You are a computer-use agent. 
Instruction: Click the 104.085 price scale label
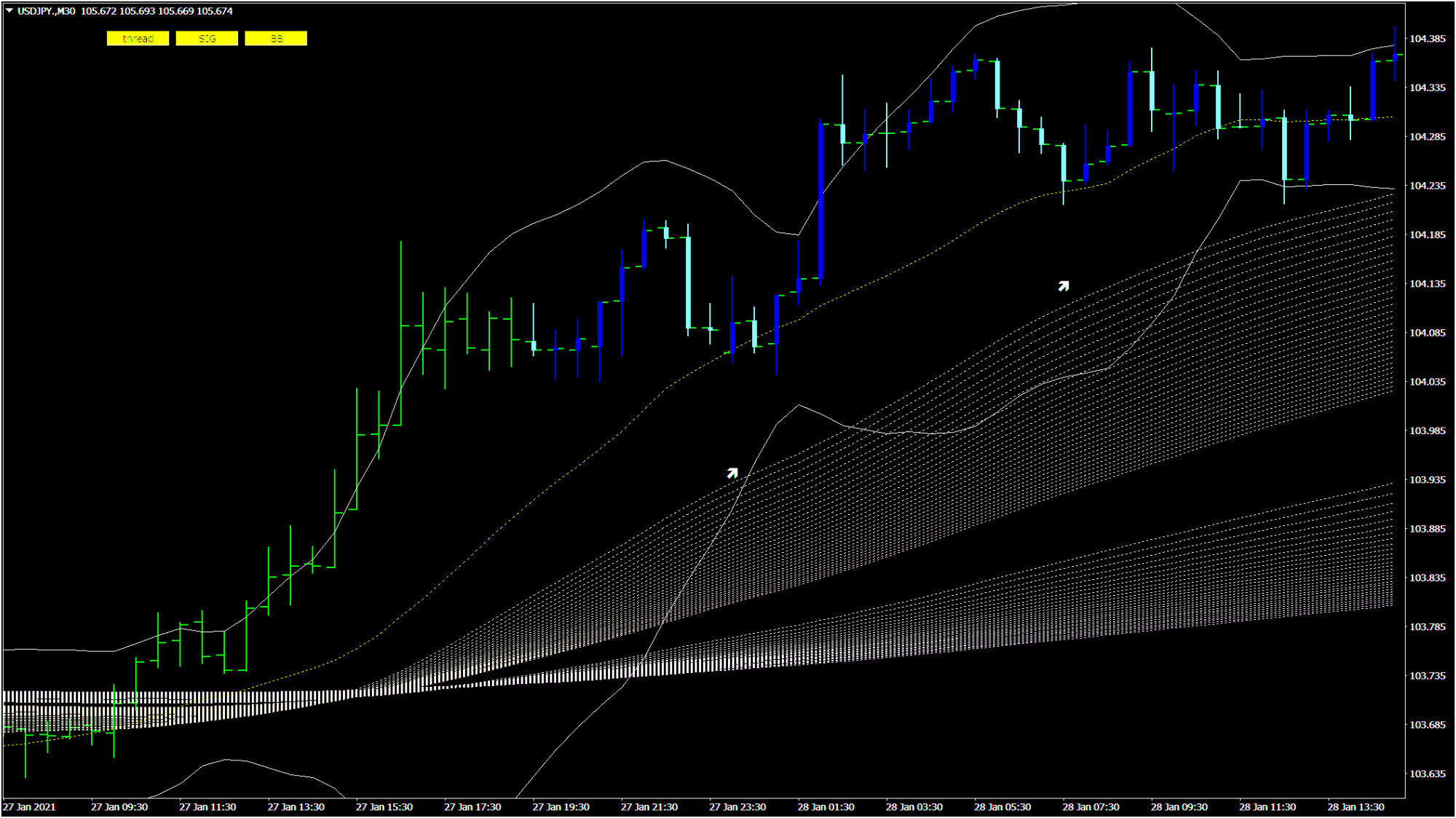(1428, 333)
